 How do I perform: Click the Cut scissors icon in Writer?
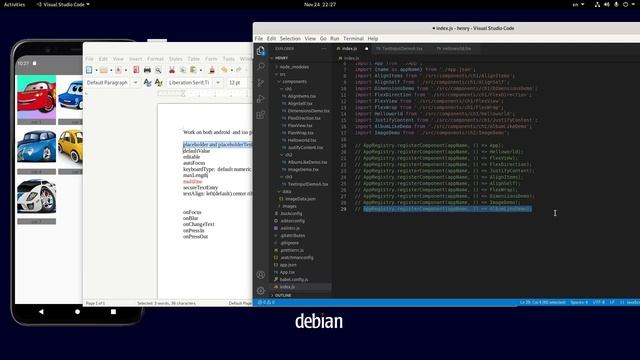coord(172,70)
